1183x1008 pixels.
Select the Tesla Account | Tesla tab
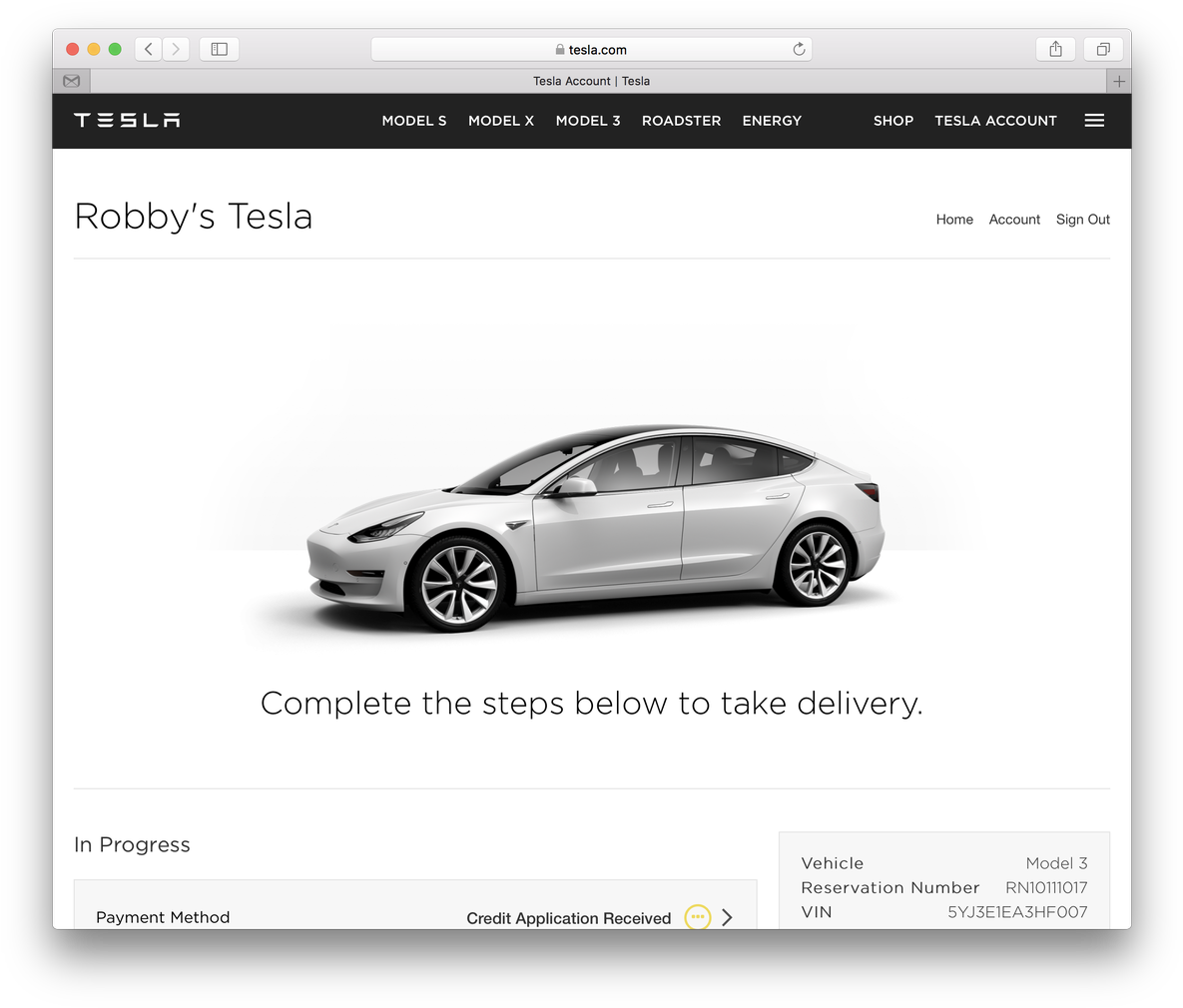tap(591, 81)
